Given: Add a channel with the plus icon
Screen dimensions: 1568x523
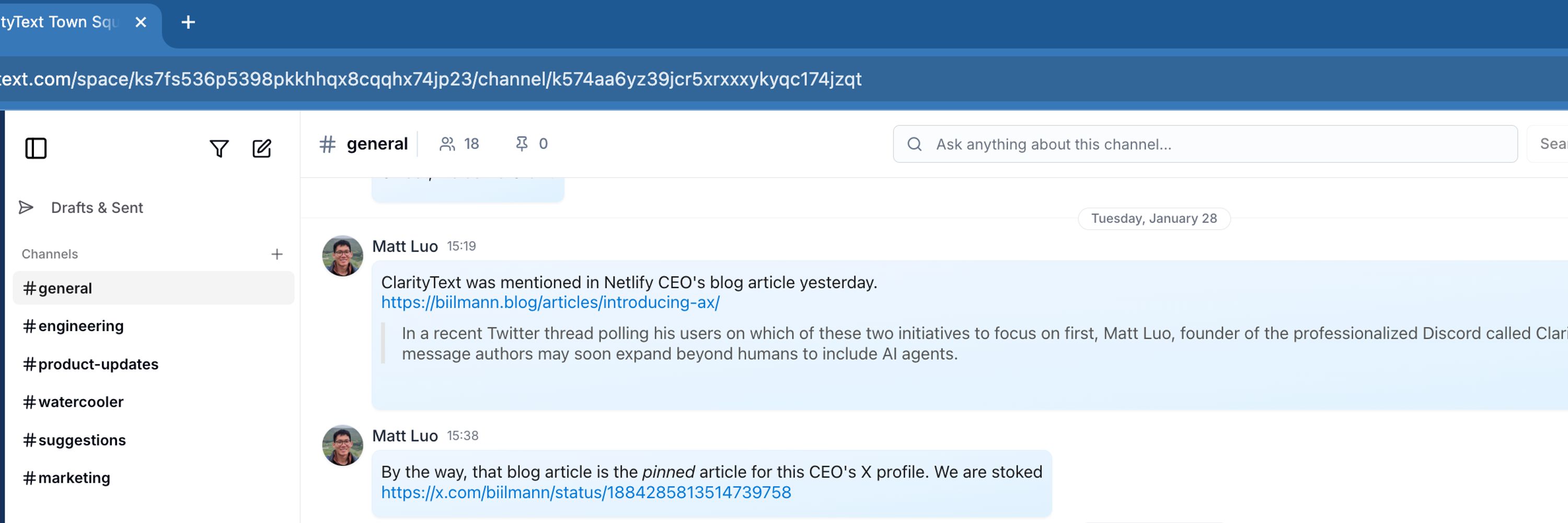Looking at the screenshot, I should pos(277,254).
